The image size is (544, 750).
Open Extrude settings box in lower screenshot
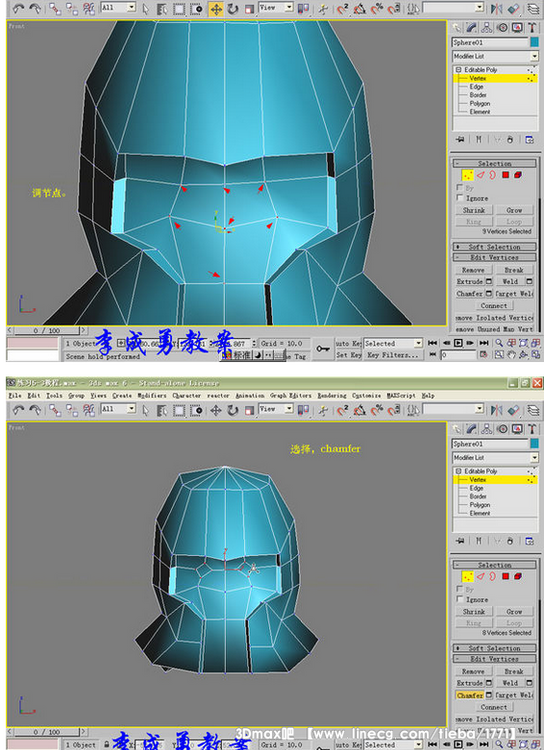point(489,683)
